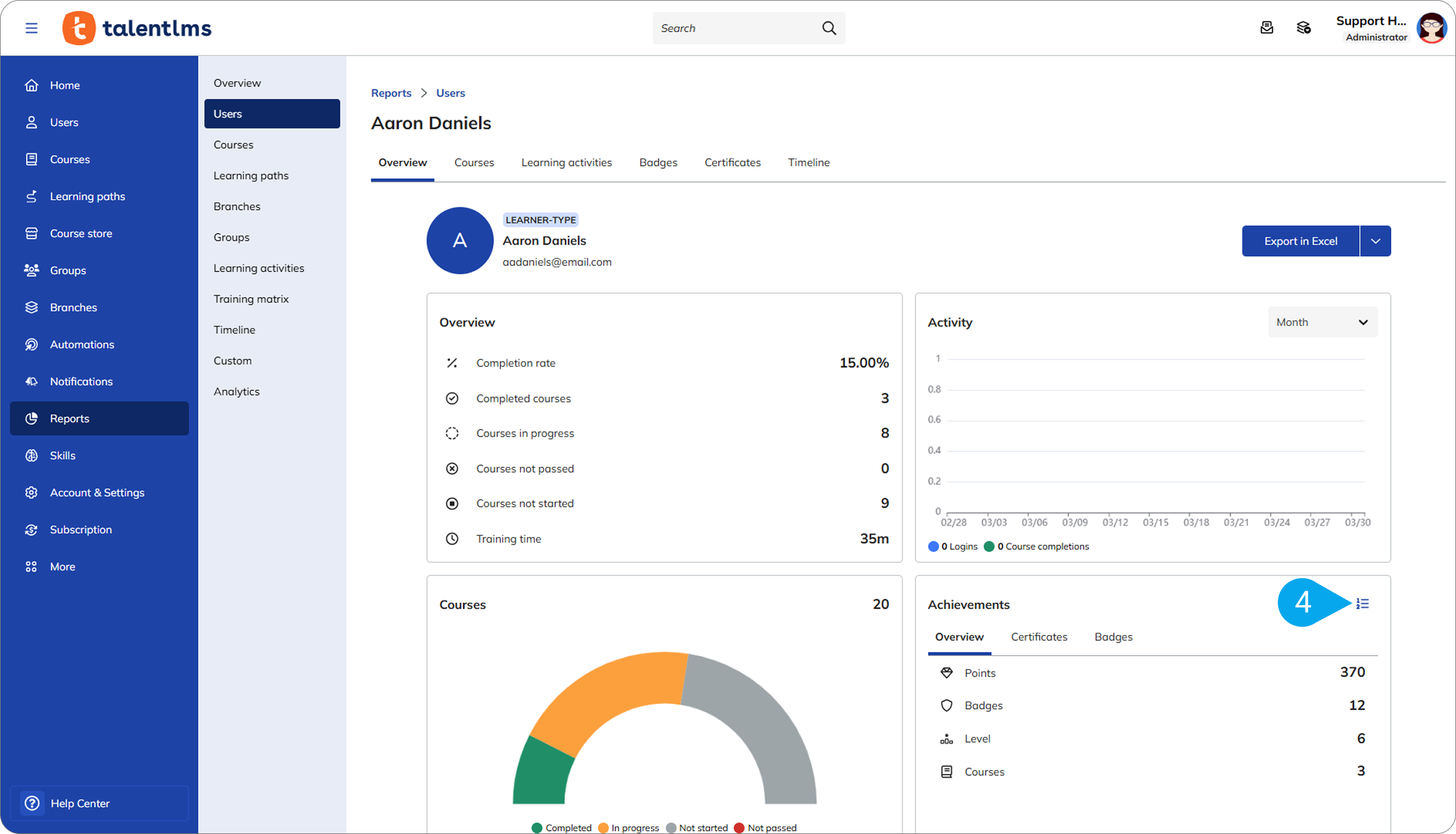The width and height of the screenshot is (1456, 834).
Task: Open Skills from the sidebar
Action: [x=62, y=455]
